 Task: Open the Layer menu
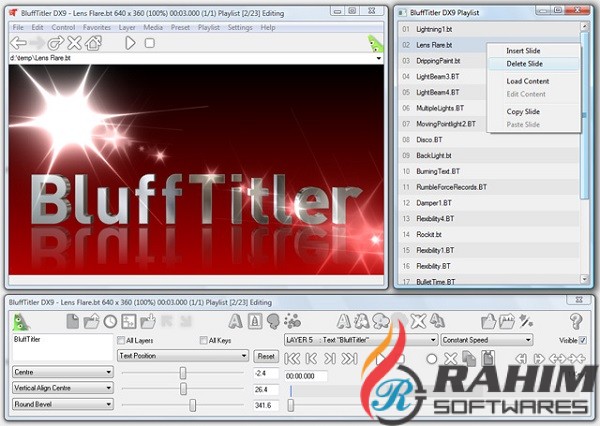(x=127, y=28)
